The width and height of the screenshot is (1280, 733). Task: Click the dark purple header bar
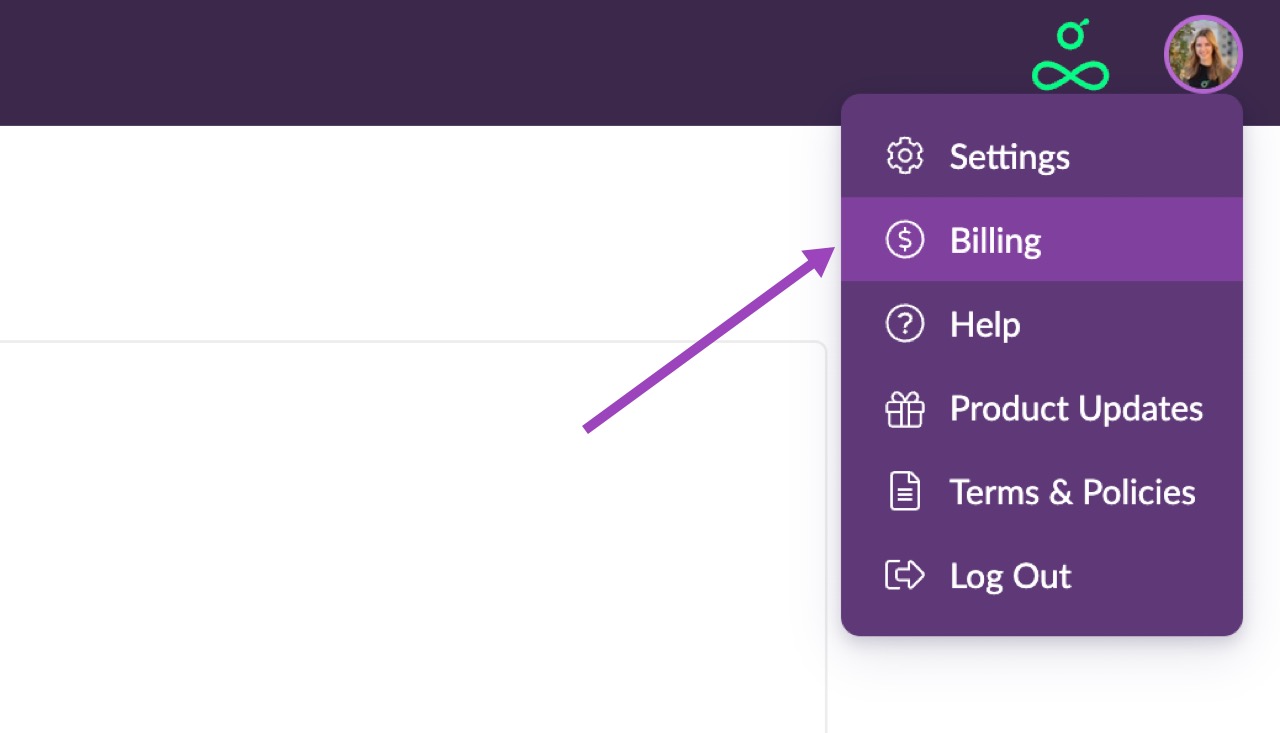pos(500,62)
